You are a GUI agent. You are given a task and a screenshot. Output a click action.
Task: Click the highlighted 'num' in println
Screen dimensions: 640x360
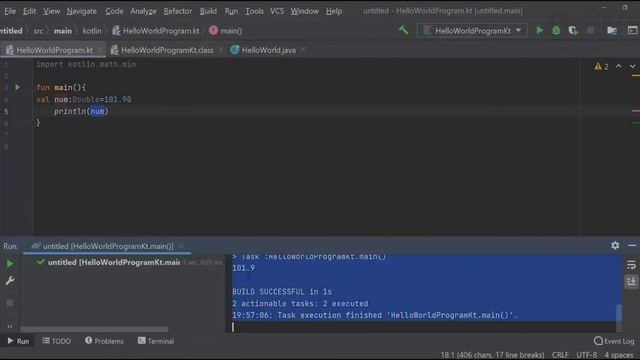pos(97,111)
